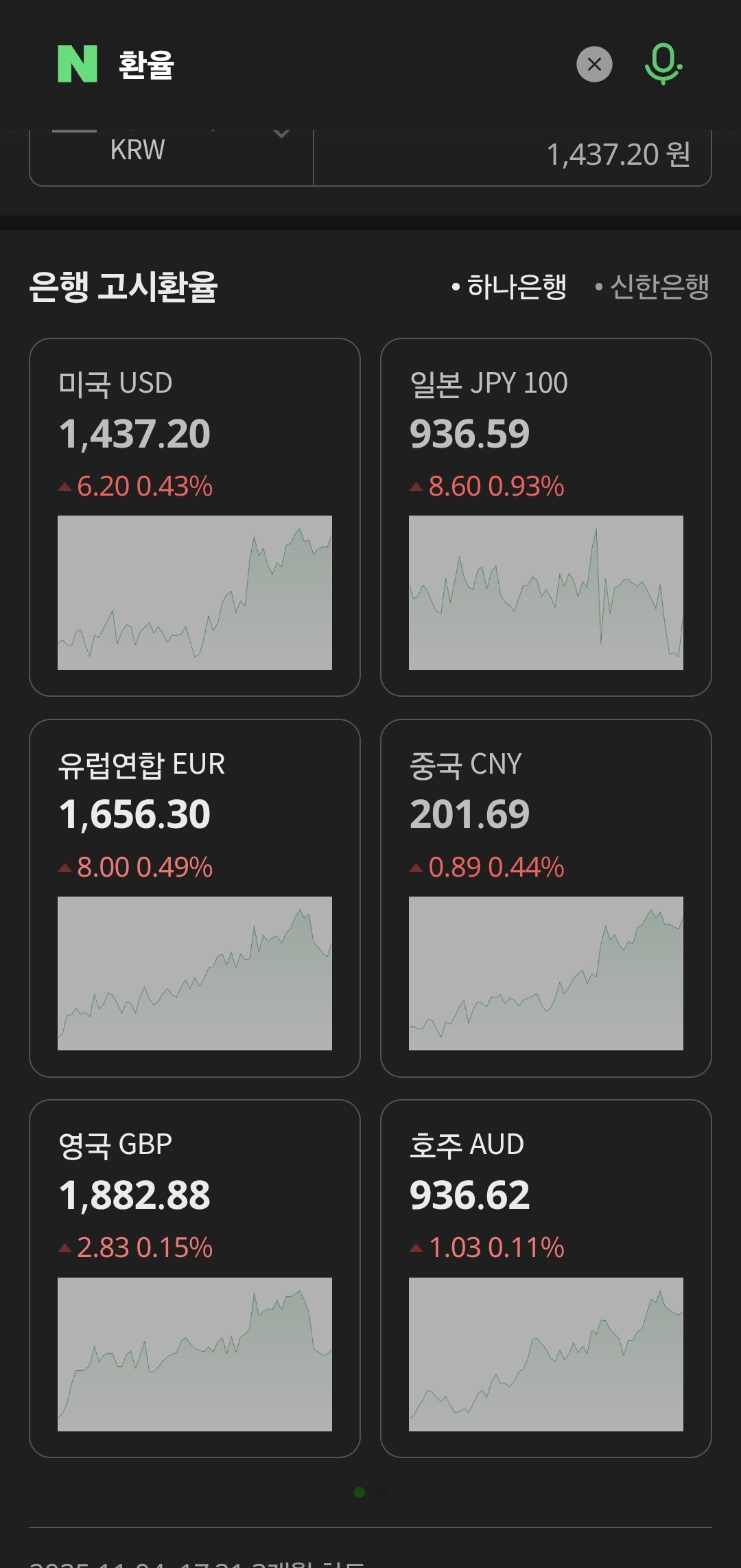
Task: Tap the 중국 CNY rate title
Action: point(465,764)
